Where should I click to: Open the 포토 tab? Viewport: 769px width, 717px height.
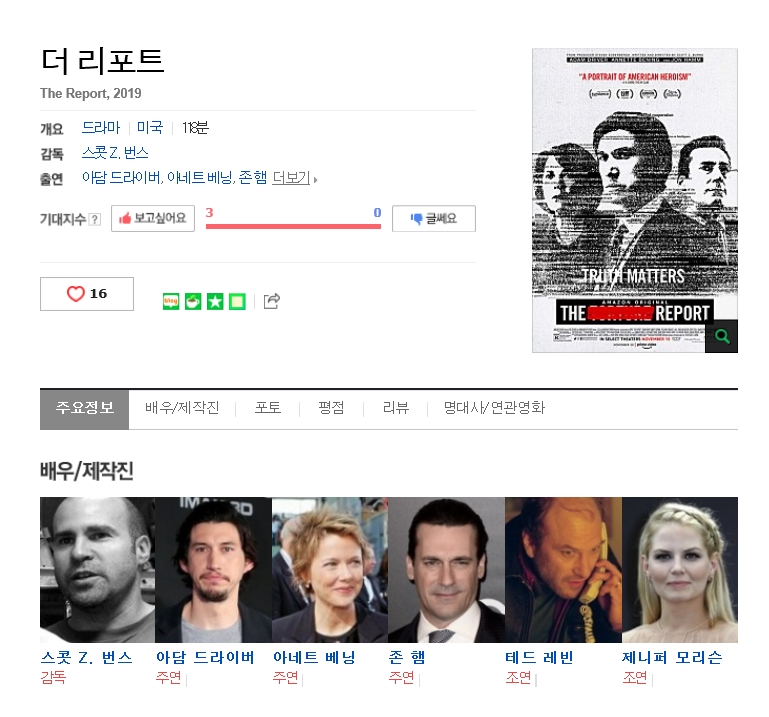(x=268, y=408)
